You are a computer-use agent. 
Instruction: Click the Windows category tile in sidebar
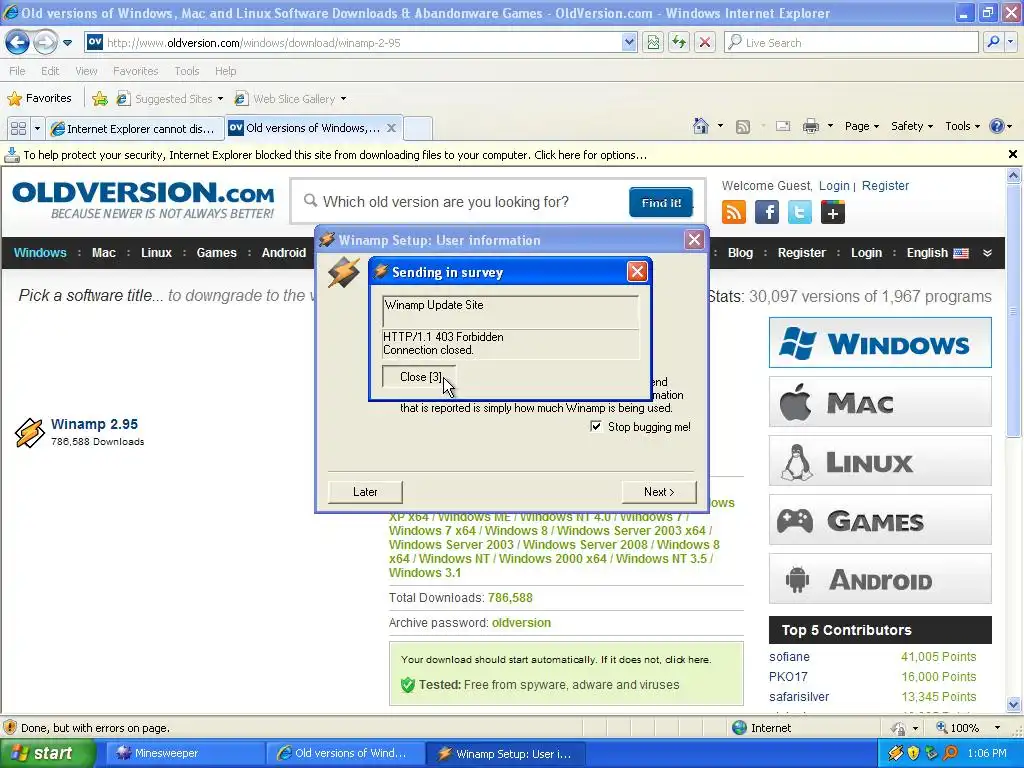(880, 343)
